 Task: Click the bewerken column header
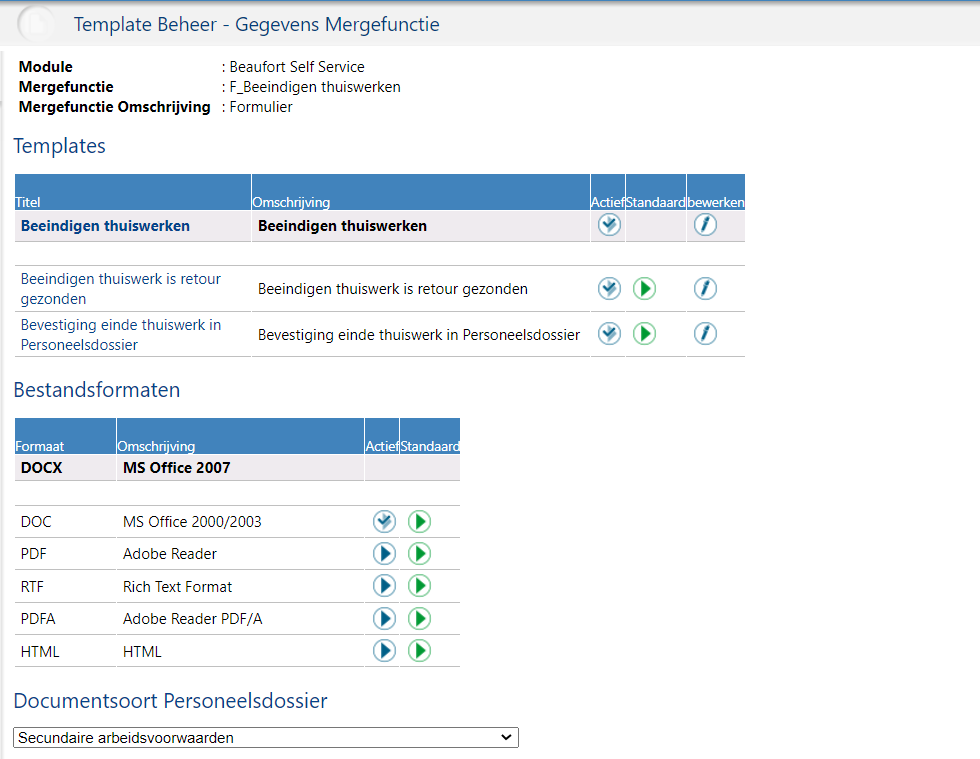716,192
